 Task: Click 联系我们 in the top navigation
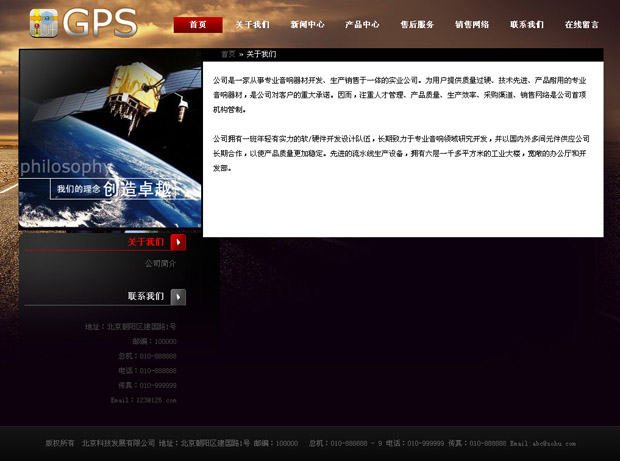(x=526, y=24)
